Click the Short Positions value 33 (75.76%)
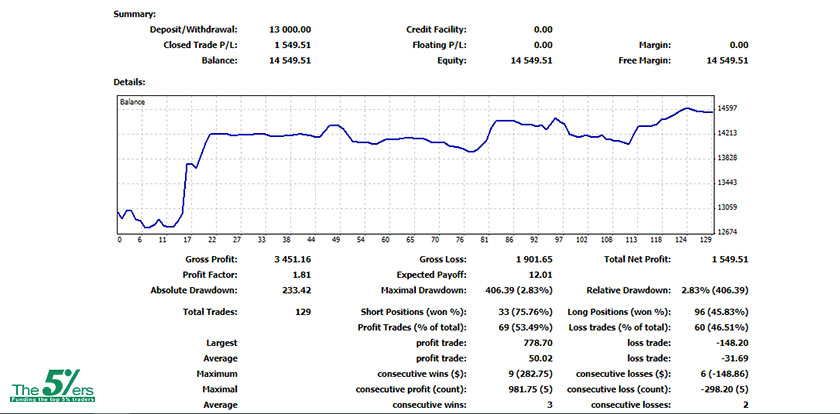Screen dimensions: 840x414 click(x=518, y=312)
